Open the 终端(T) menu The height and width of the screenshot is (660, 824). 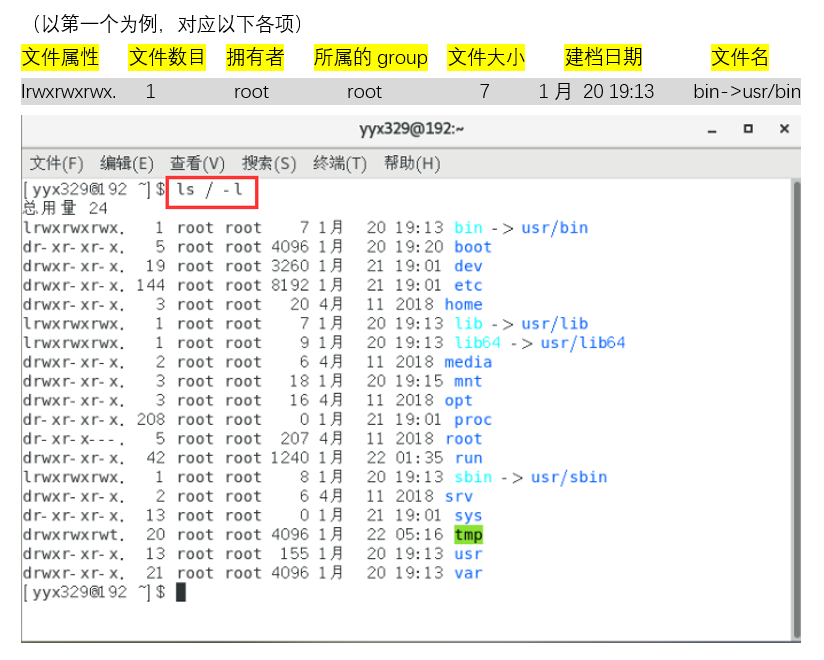click(x=339, y=163)
